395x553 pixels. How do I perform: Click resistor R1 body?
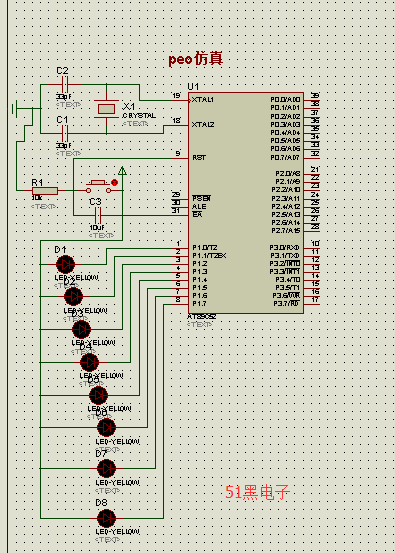(45, 191)
